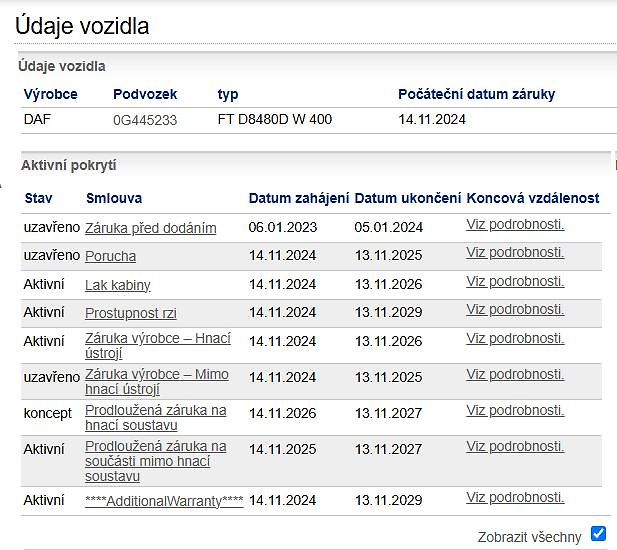View details link in the Porucha row

click(x=515, y=252)
